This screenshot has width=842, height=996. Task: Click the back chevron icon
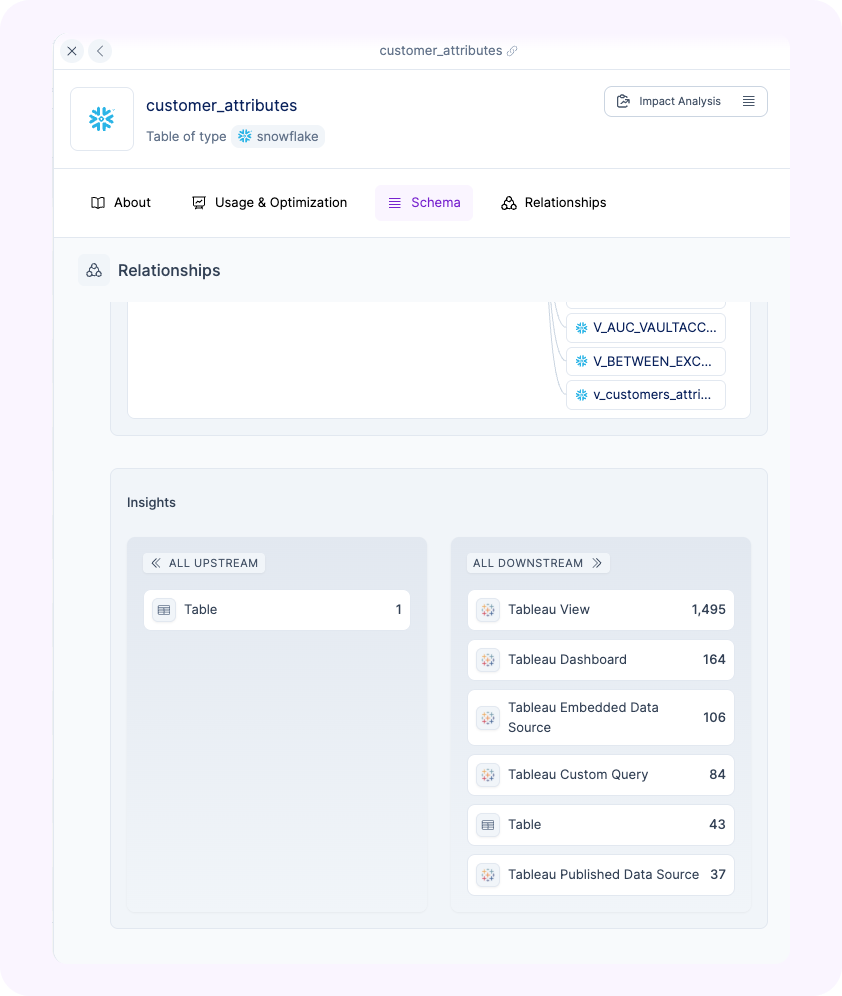100,51
